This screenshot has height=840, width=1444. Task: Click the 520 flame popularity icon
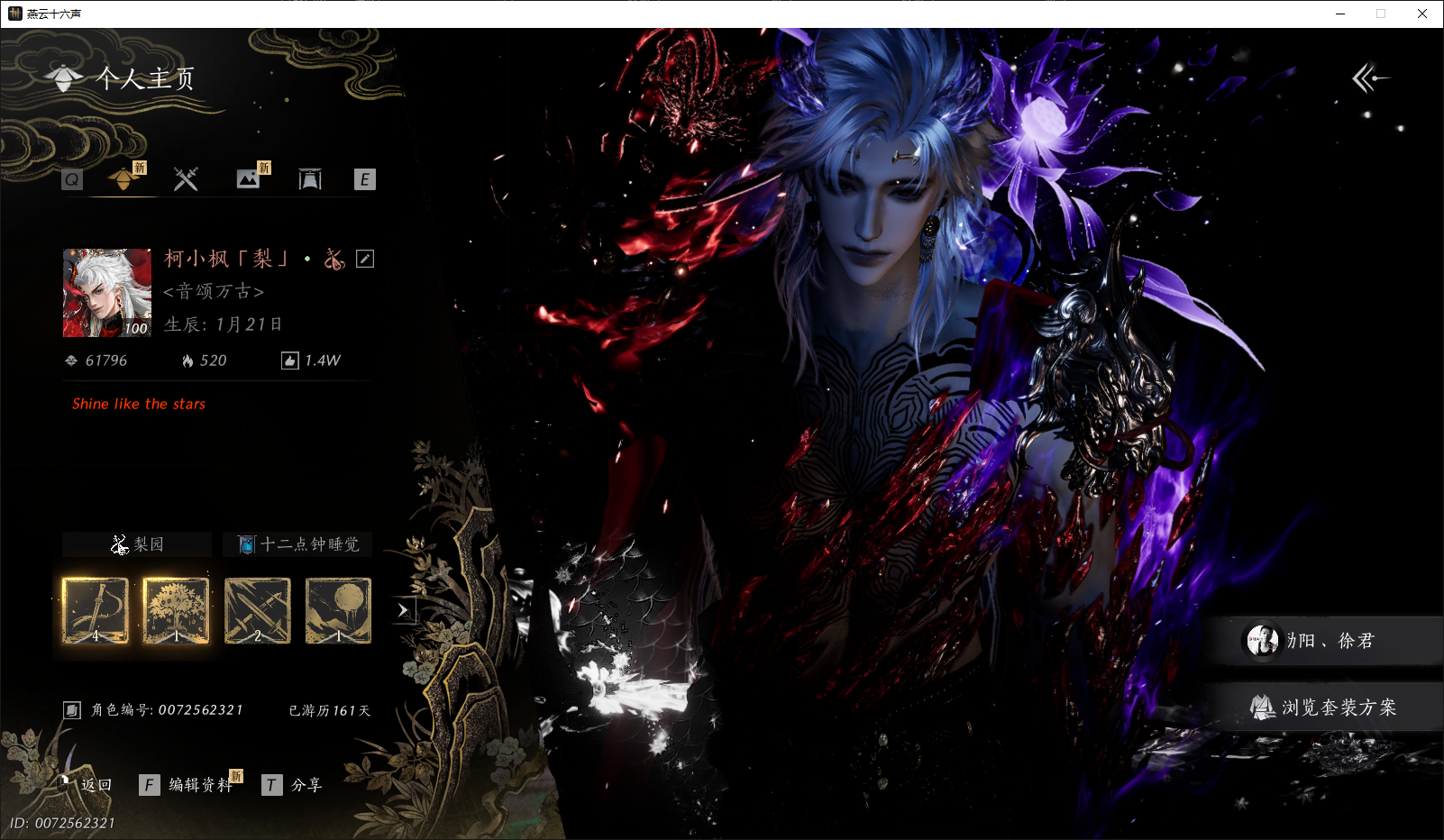pyautogui.click(x=187, y=361)
